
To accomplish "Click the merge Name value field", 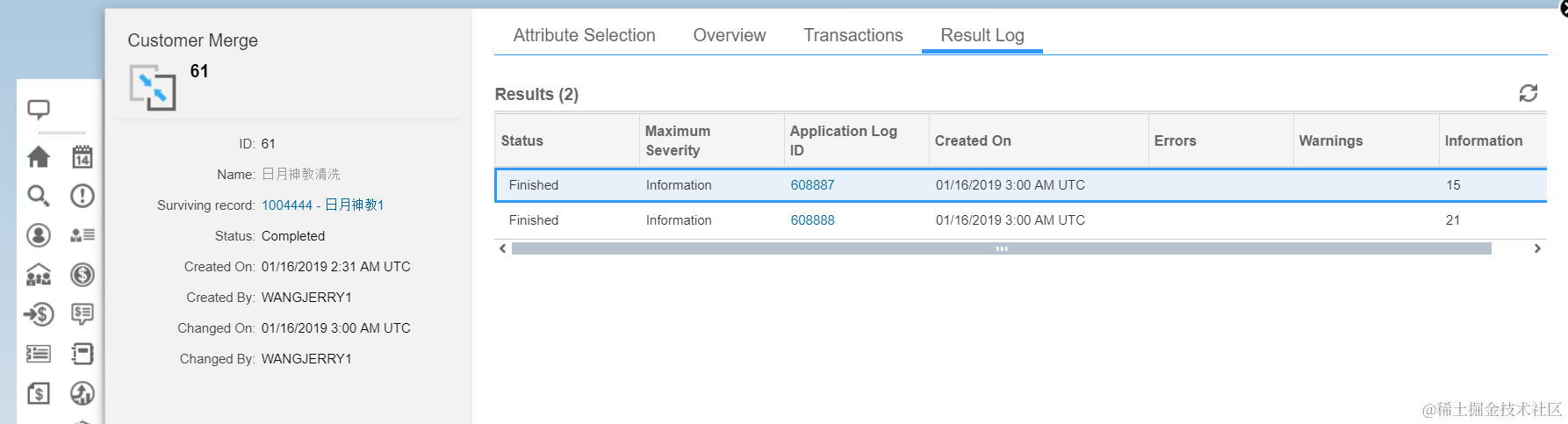I will [x=301, y=175].
